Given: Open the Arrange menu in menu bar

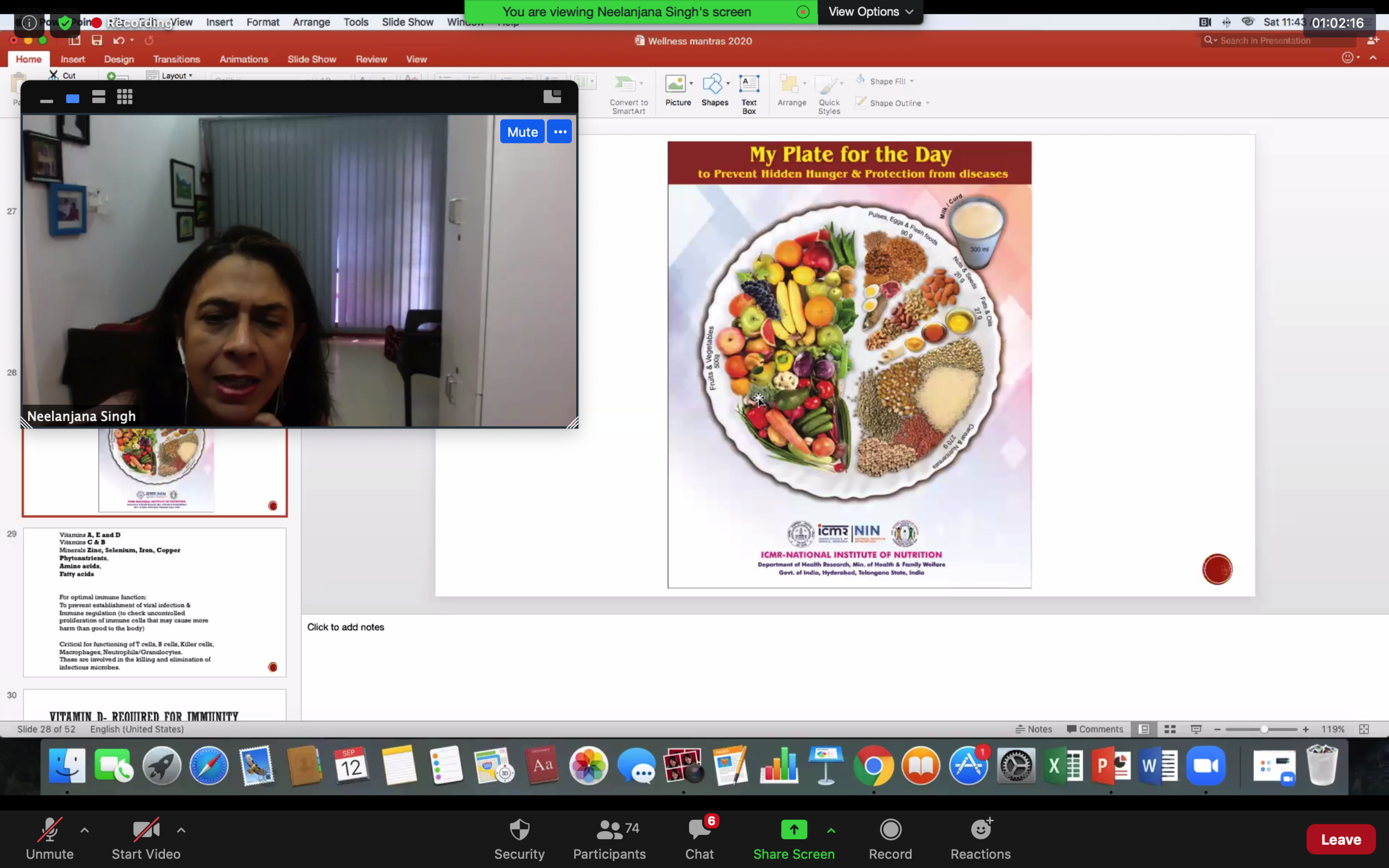Looking at the screenshot, I should pyautogui.click(x=311, y=22).
